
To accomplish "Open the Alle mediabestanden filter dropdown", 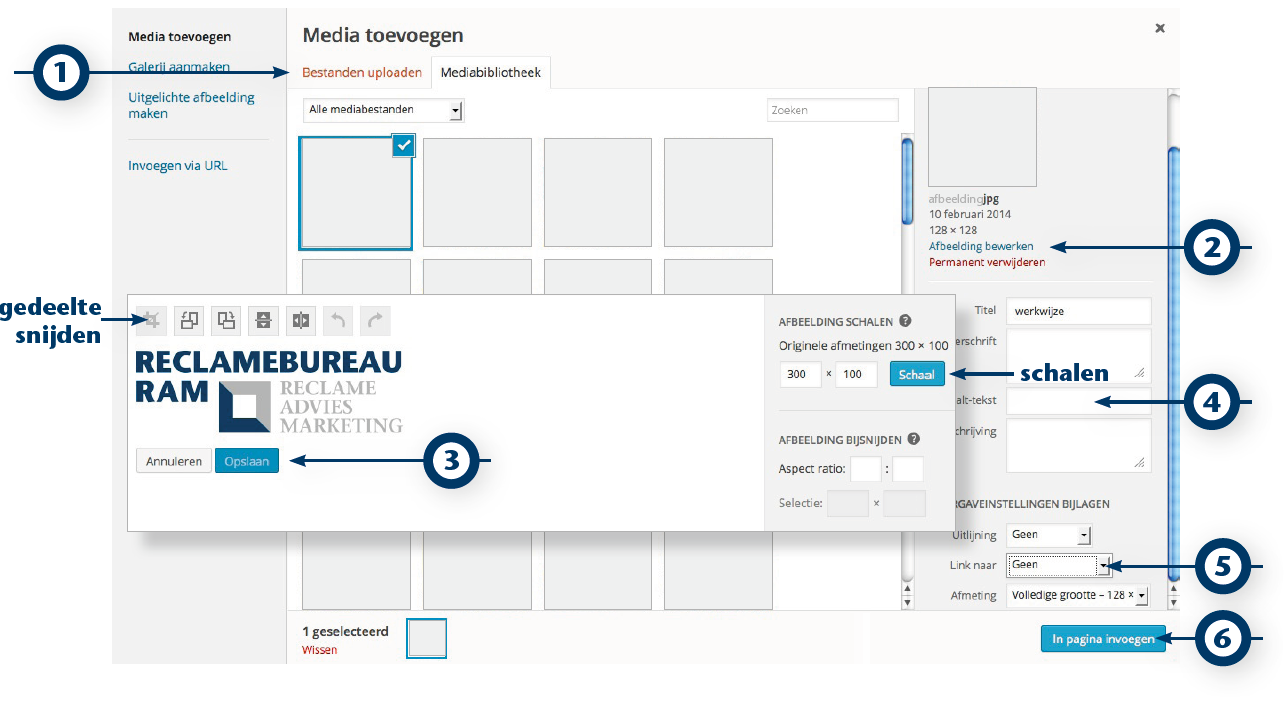I will click(x=383, y=110).
